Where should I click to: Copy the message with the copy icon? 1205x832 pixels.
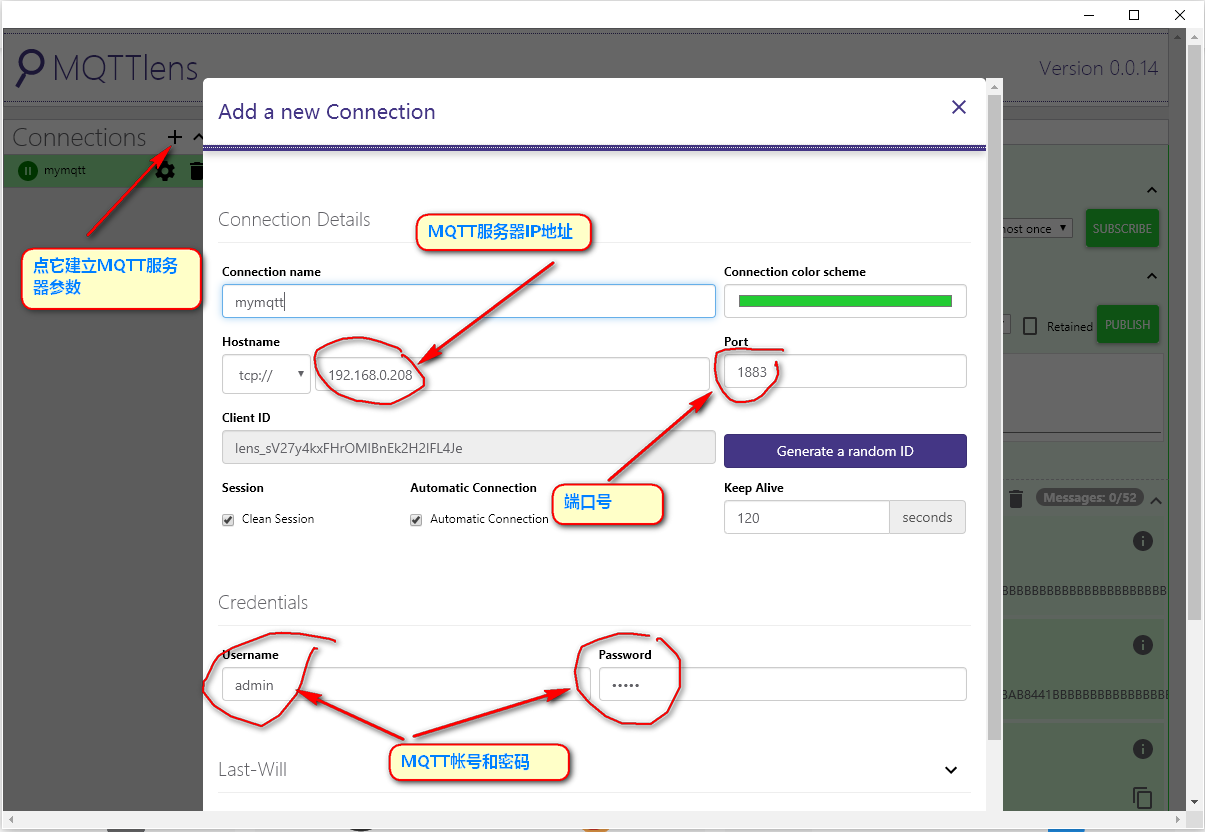[1143, 797]
